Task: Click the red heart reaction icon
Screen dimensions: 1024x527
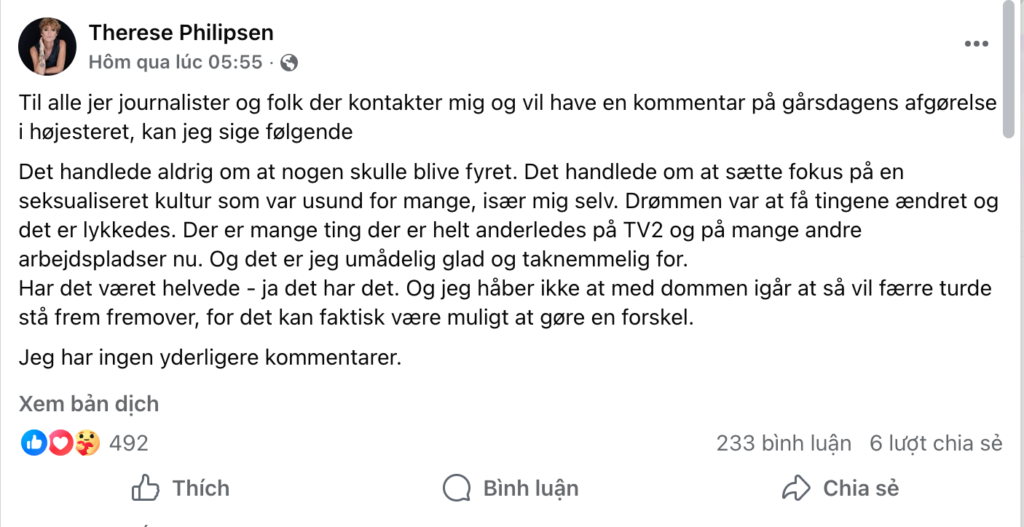Action: (x=61, y=443)
